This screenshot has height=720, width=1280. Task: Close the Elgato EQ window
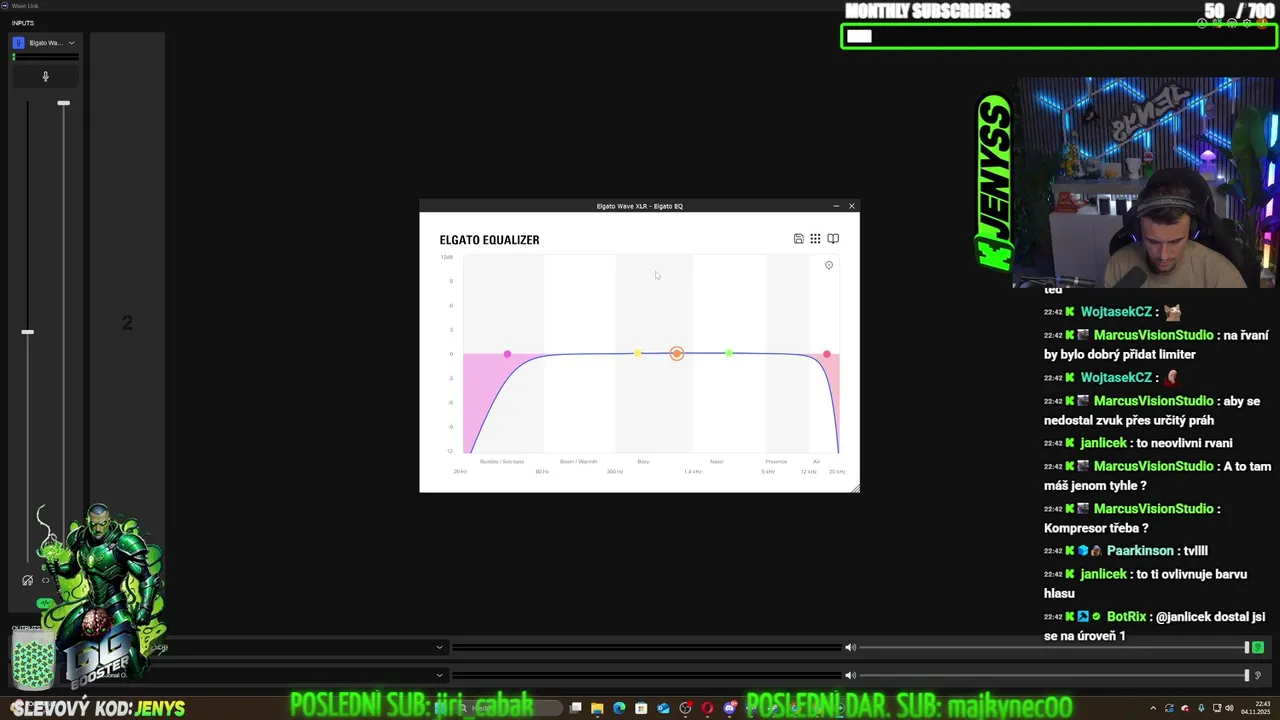tap(852, 206)
